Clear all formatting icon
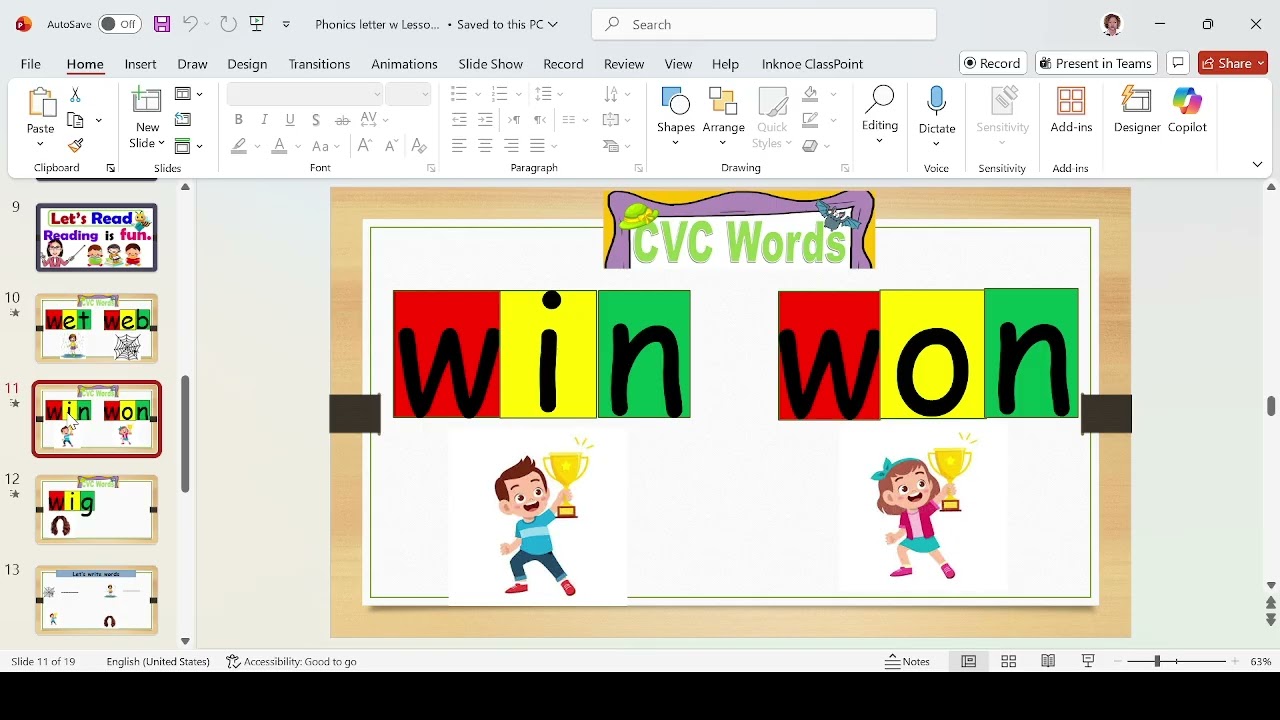 click(x=419, y=146)
